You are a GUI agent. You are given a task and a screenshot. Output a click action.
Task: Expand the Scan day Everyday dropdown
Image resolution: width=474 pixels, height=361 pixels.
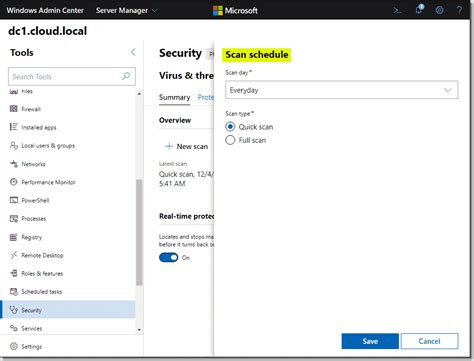pyautogui.click(x=342, y=90)
